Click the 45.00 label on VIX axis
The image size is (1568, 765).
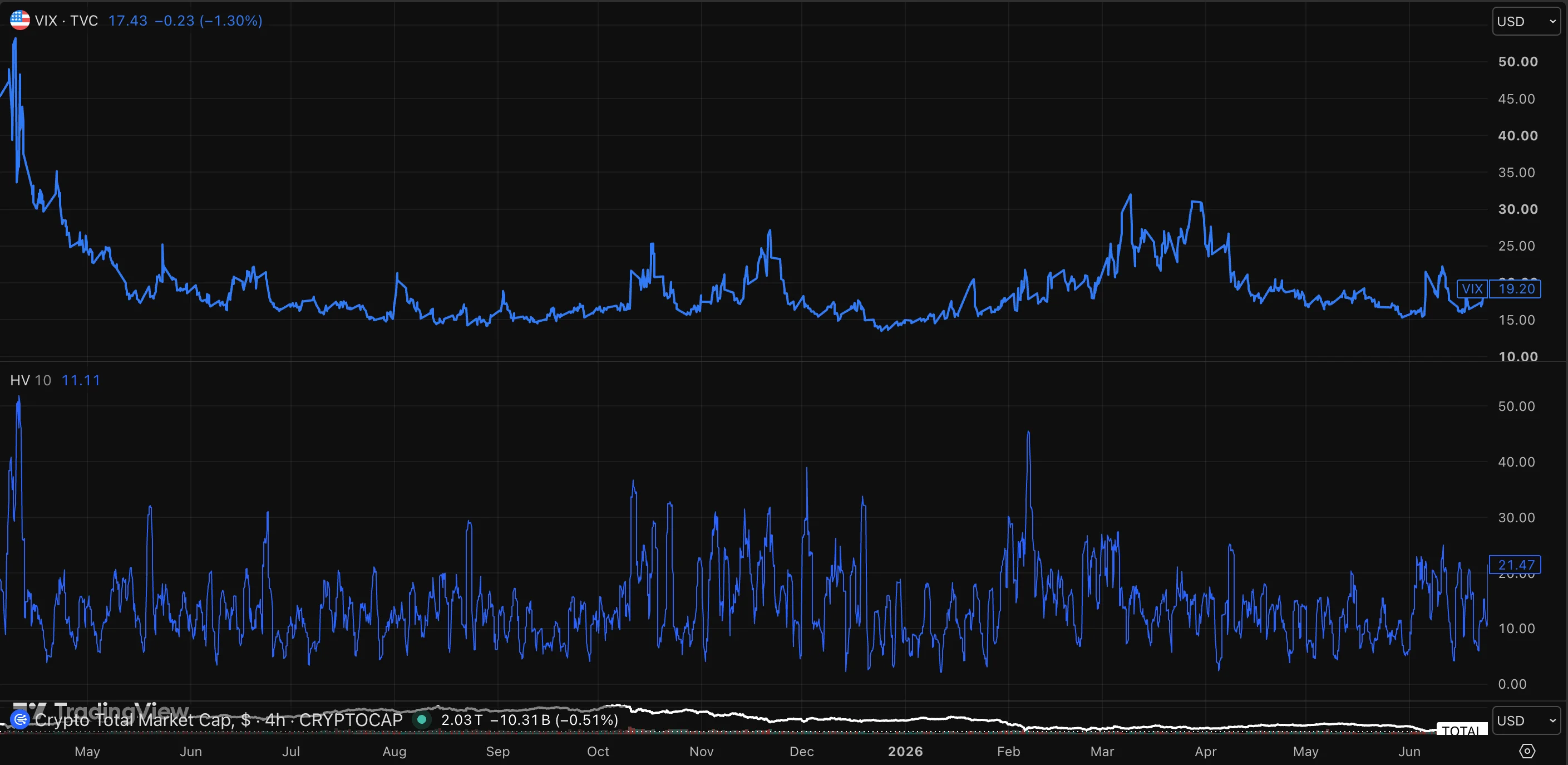1516,99
